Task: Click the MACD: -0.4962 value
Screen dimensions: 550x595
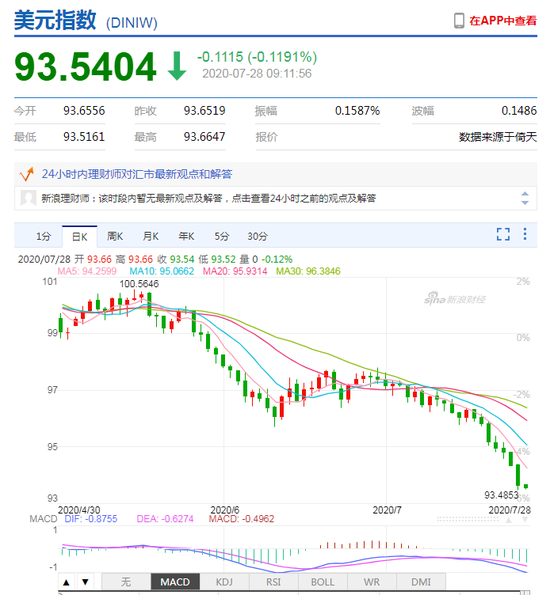Action: tap(241, 519)
